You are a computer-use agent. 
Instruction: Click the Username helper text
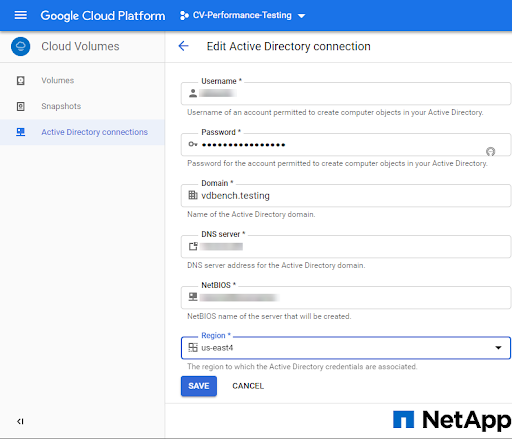pyautogui.click(x=335, y=112)
